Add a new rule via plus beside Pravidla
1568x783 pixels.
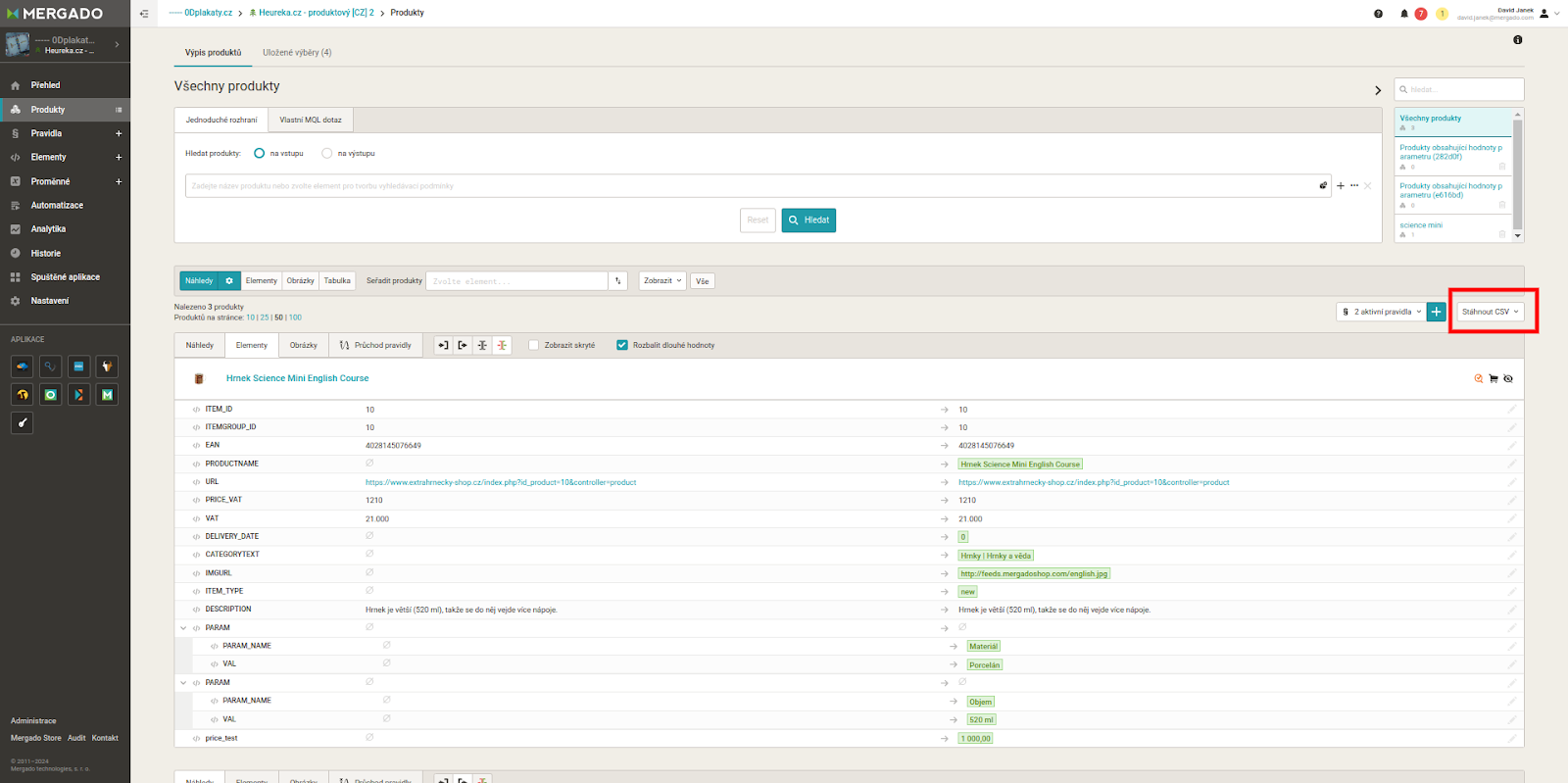(119, 133)
